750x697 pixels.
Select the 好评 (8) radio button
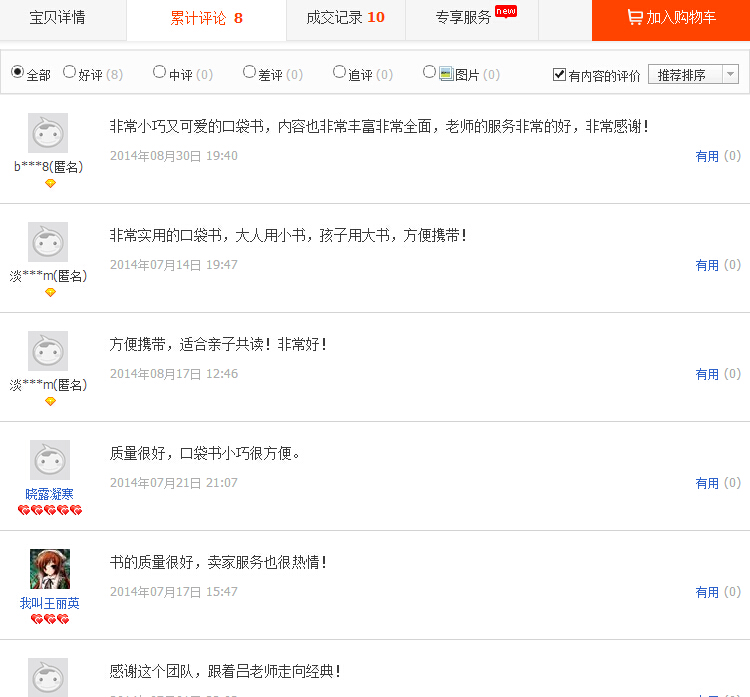(x=69, y=72)
